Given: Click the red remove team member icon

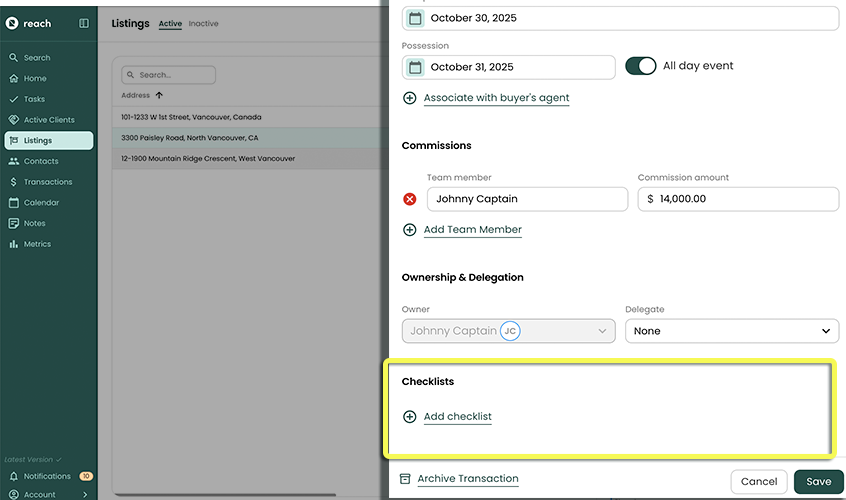Looking at the screenshot, I should tap(410, 199).
